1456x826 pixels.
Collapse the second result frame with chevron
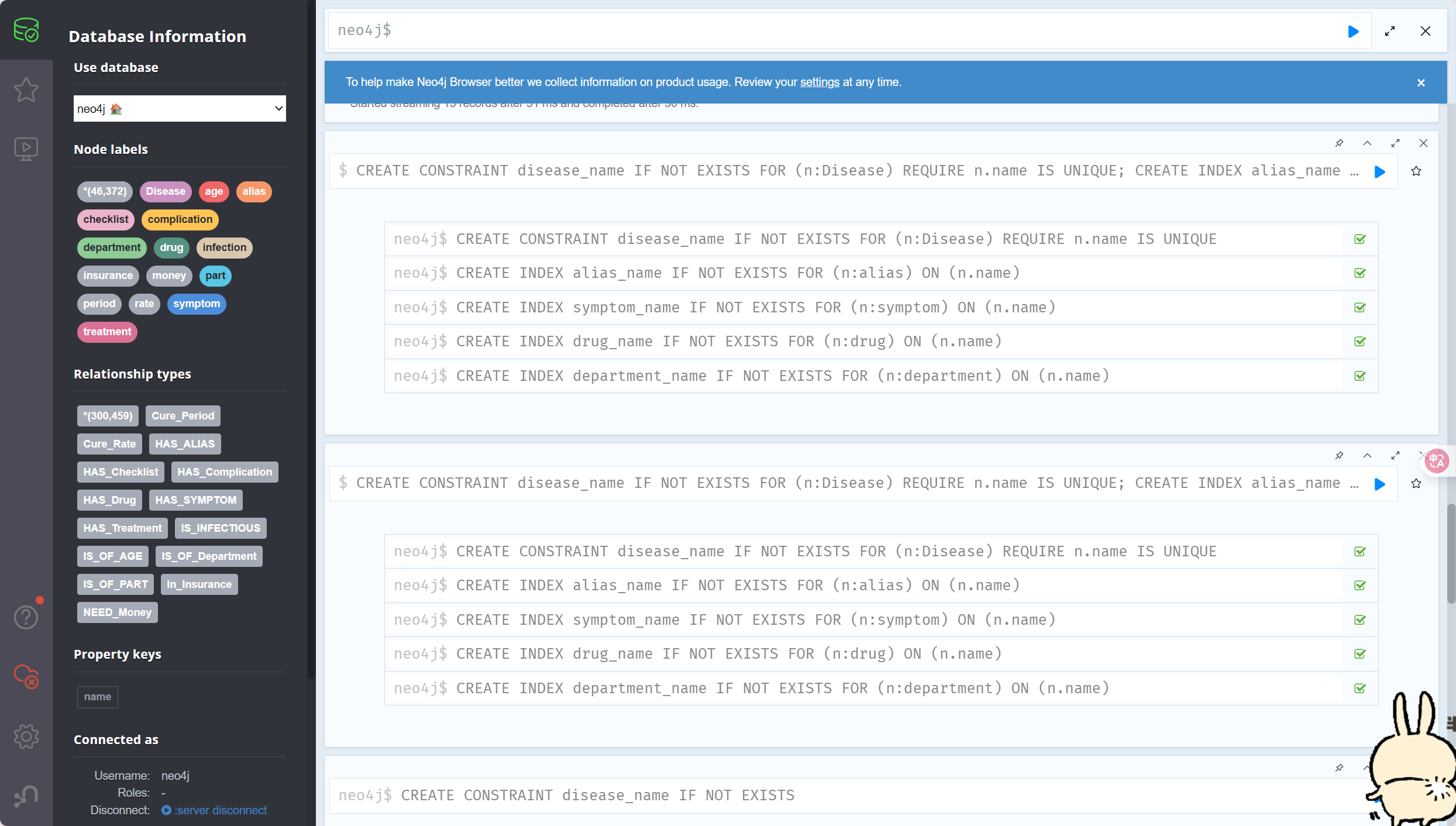point(1367,456)
